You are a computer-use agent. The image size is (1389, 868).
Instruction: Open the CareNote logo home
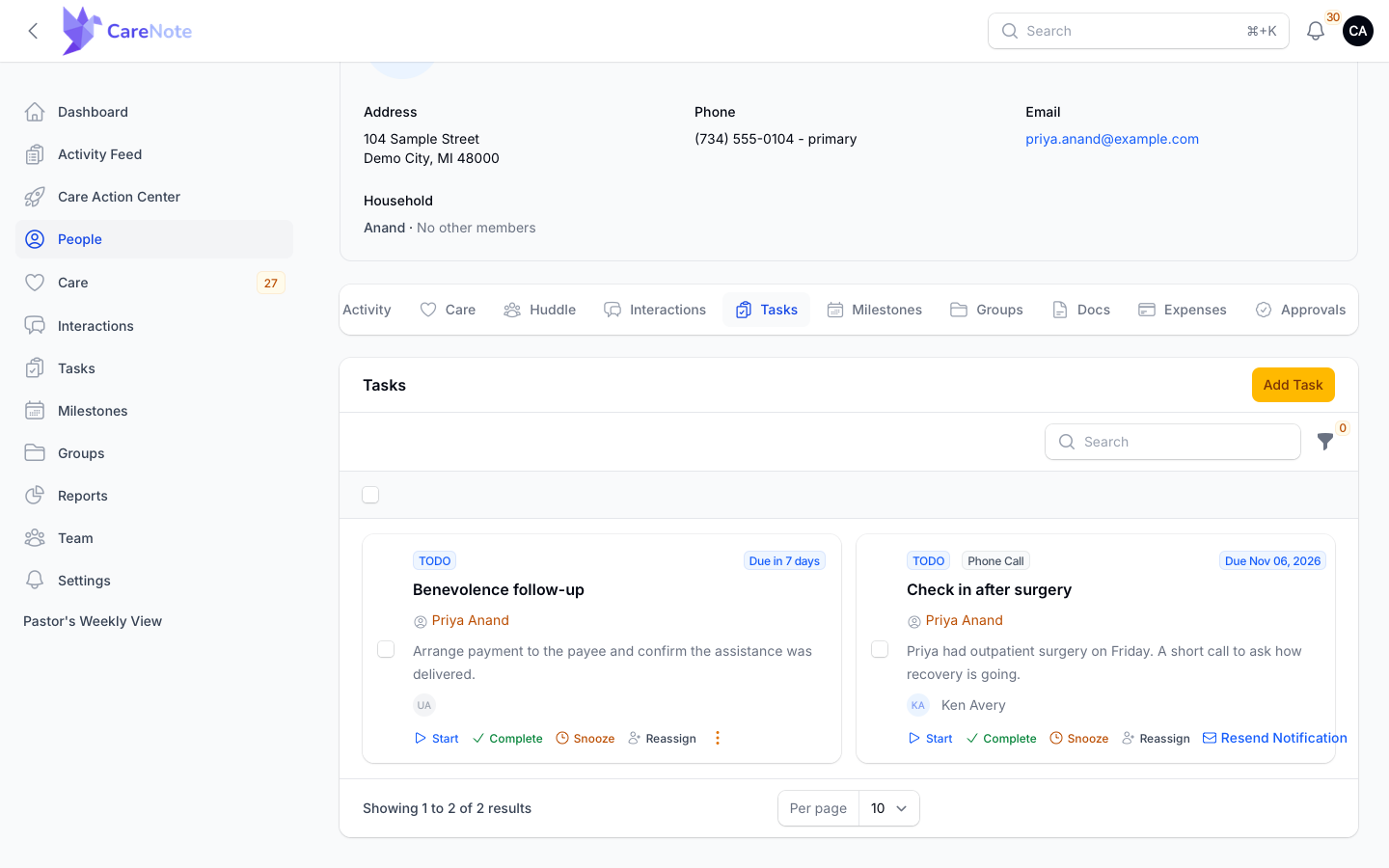(x=127, y=31)
